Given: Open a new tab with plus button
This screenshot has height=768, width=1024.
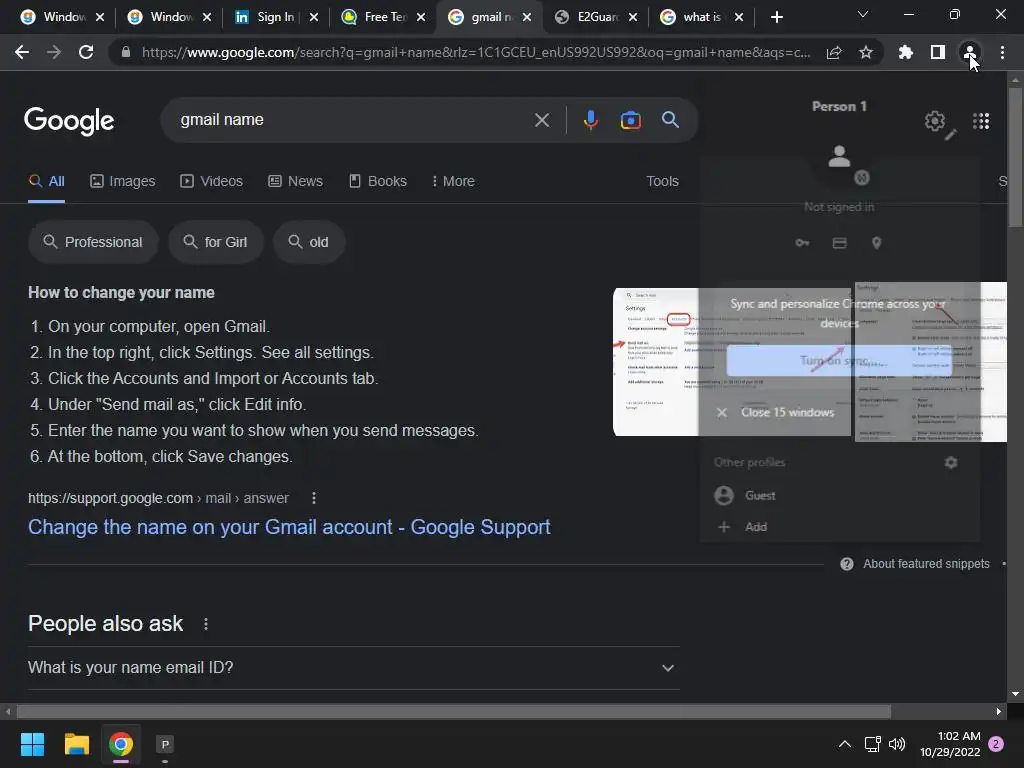Looking at the screenshot, I should [776, 17].
